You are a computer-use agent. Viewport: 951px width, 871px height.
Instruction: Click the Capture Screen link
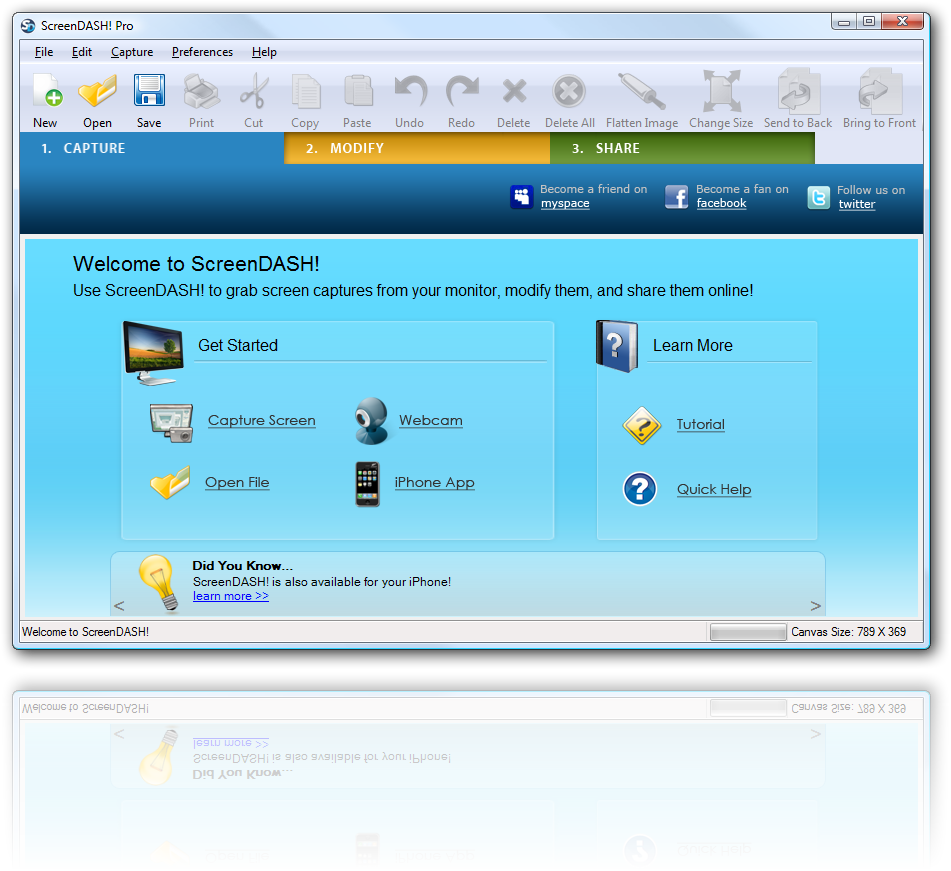click(x=261, y=421)
